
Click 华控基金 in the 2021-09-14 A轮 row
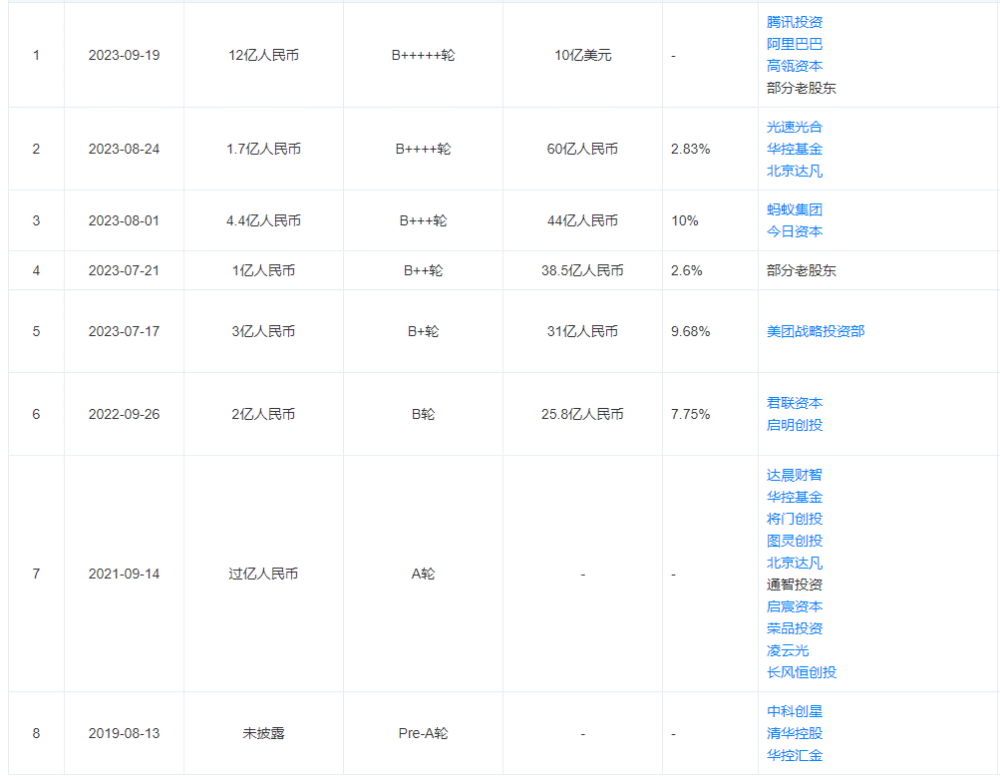click(794, 497)
